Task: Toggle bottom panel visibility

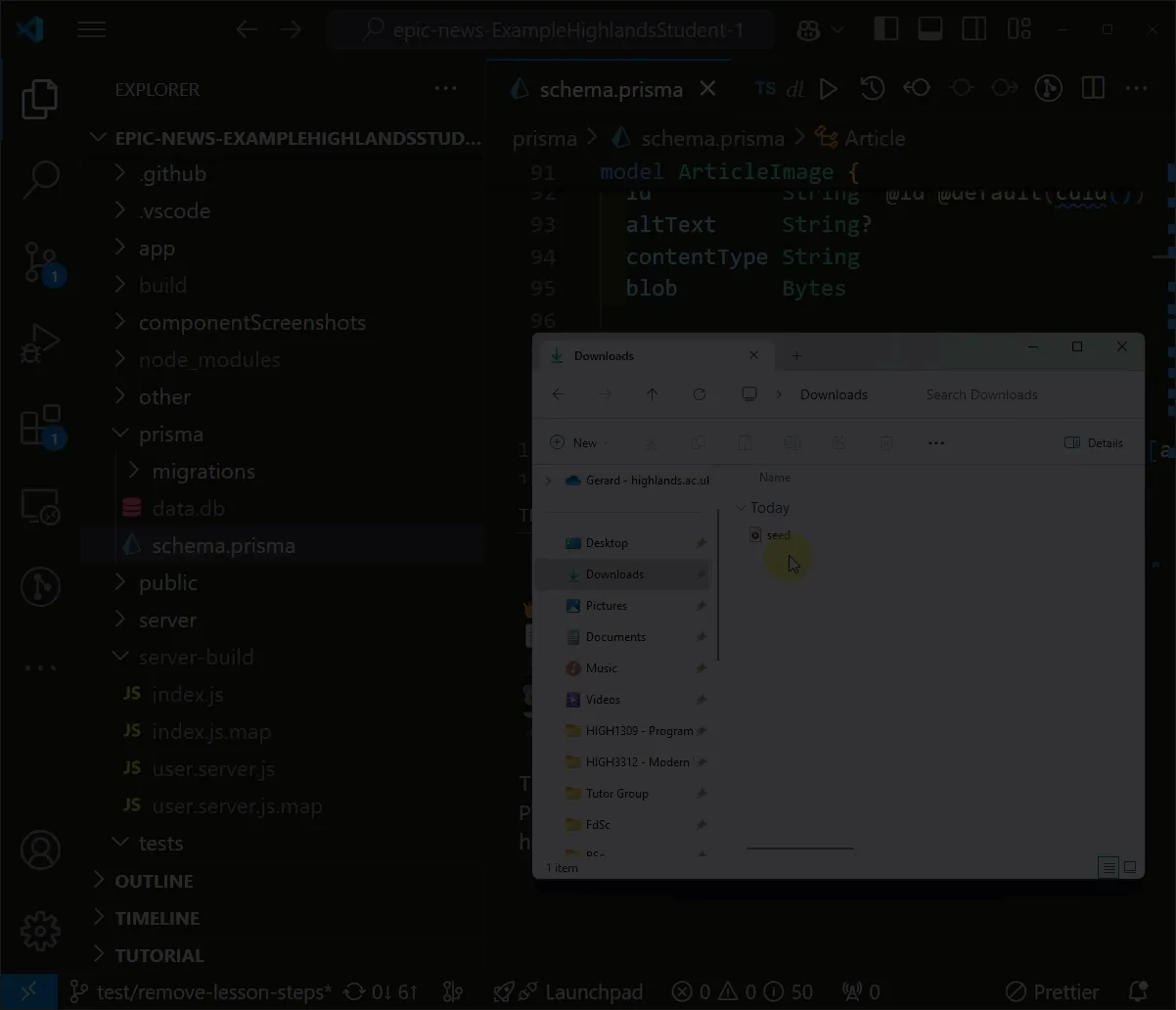Action: pos(930,29)
